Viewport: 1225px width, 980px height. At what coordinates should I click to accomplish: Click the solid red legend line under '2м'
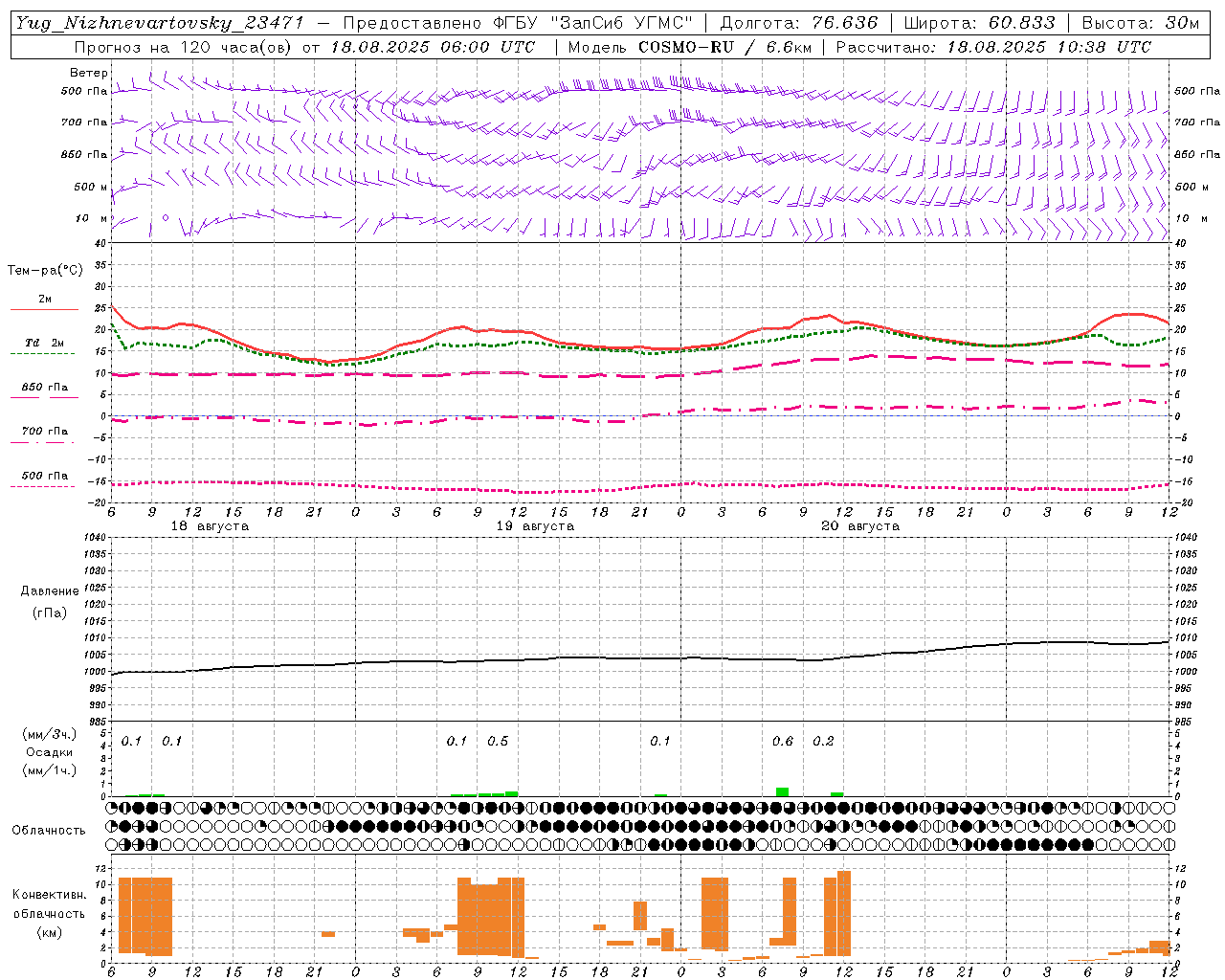tap(44, 309)
